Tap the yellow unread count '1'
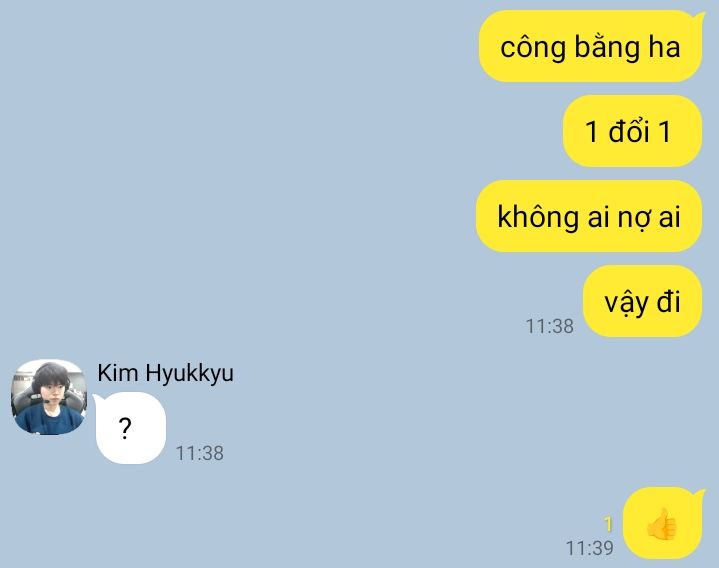 pyautogui.click(x=608, y=524)
